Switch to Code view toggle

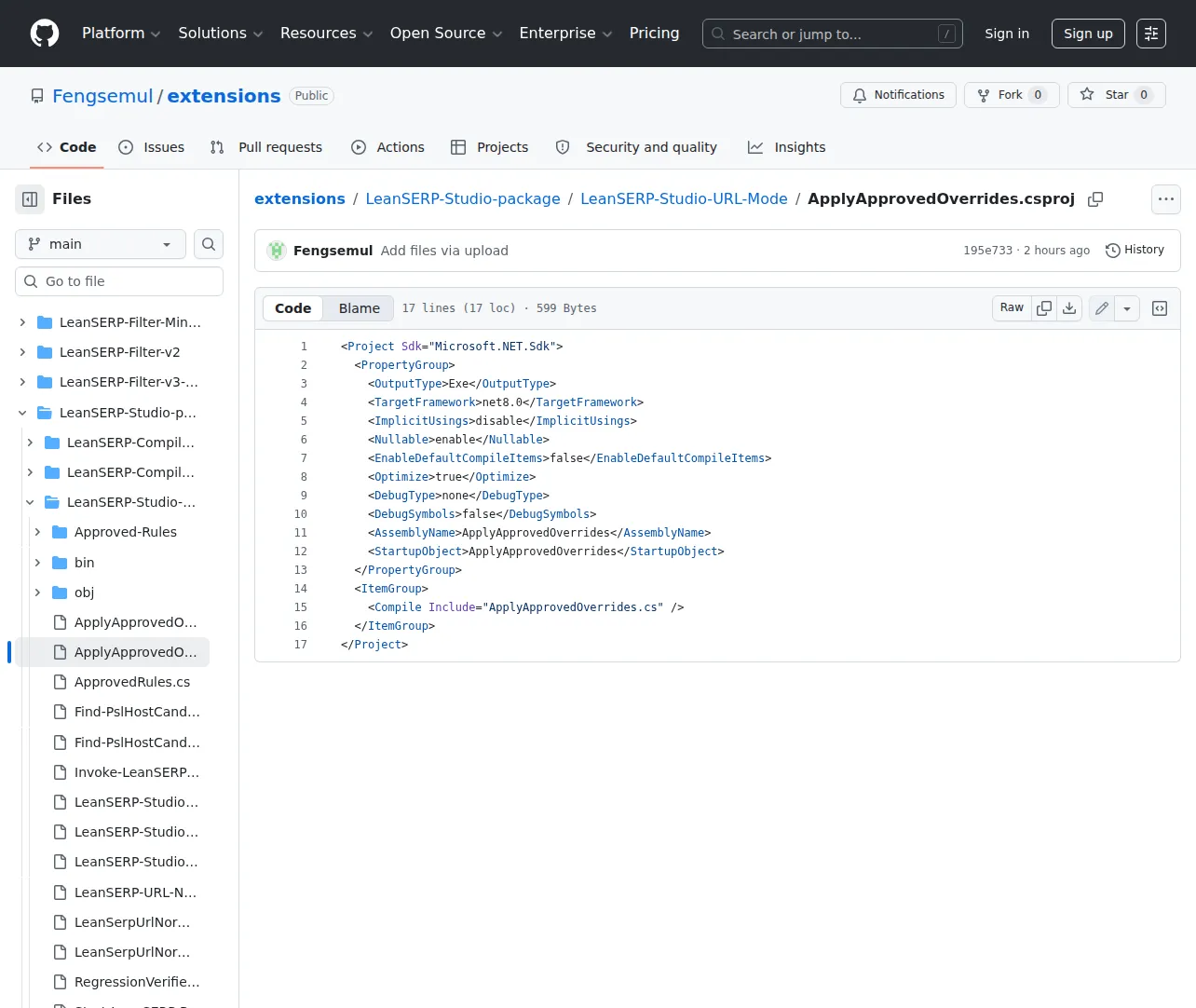(293, 308)
